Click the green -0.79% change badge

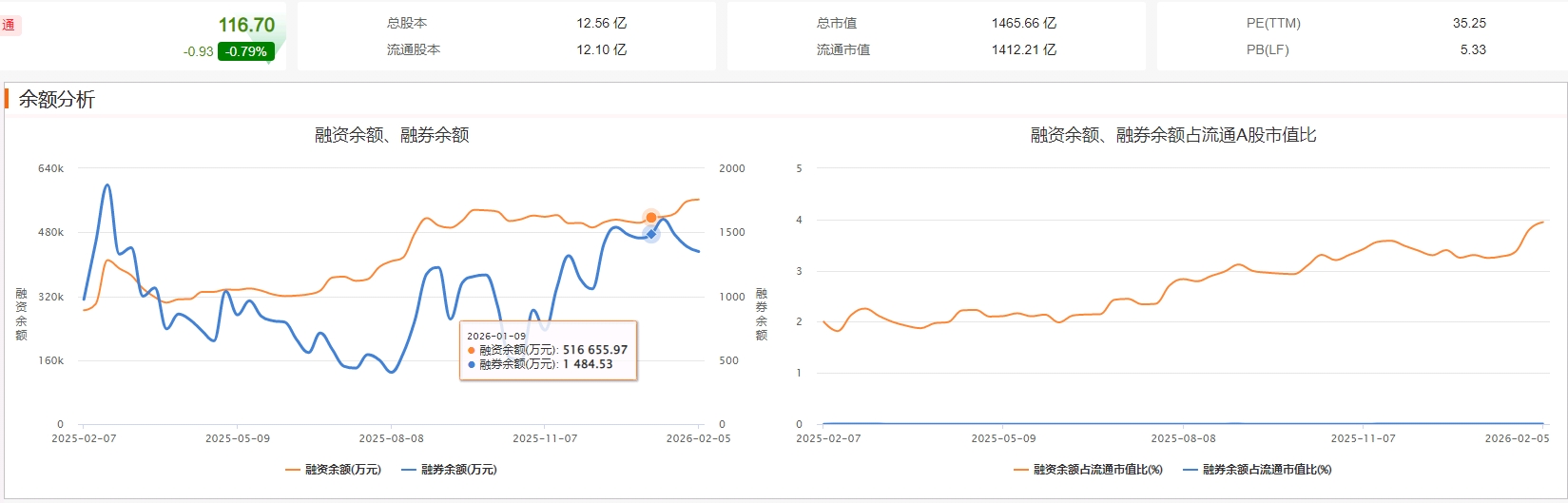246,51
